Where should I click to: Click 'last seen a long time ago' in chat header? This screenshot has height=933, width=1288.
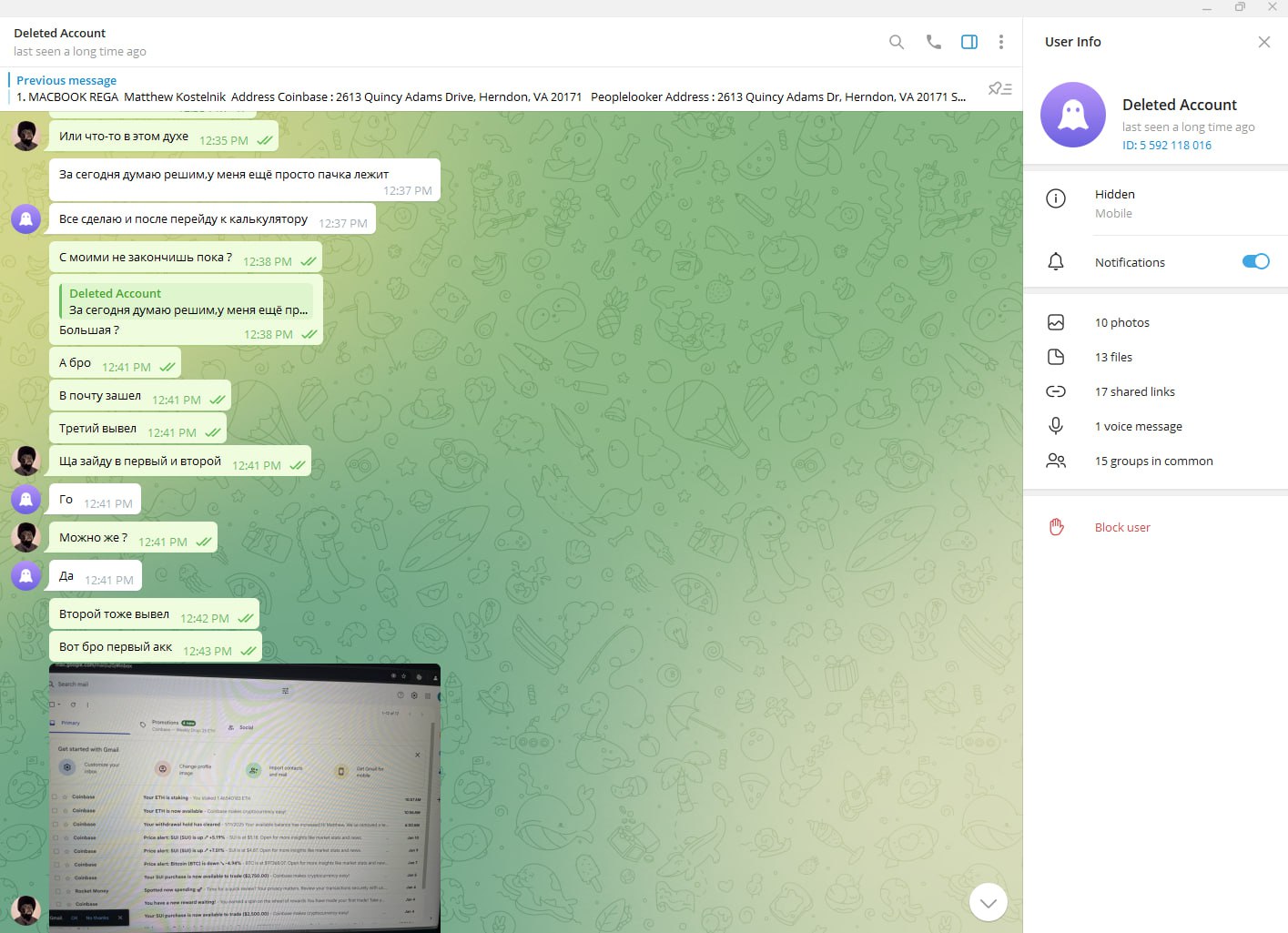click(80, 52)
